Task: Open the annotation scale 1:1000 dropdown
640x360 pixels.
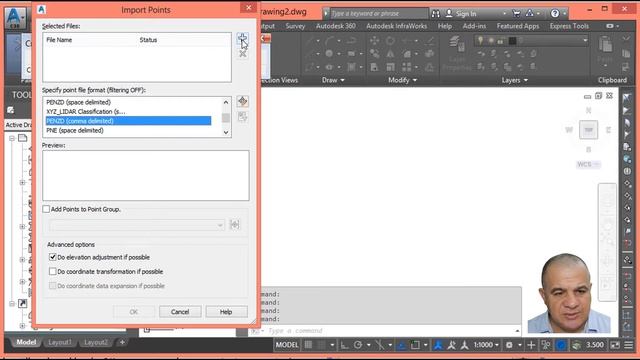Action: pos(486,345)
